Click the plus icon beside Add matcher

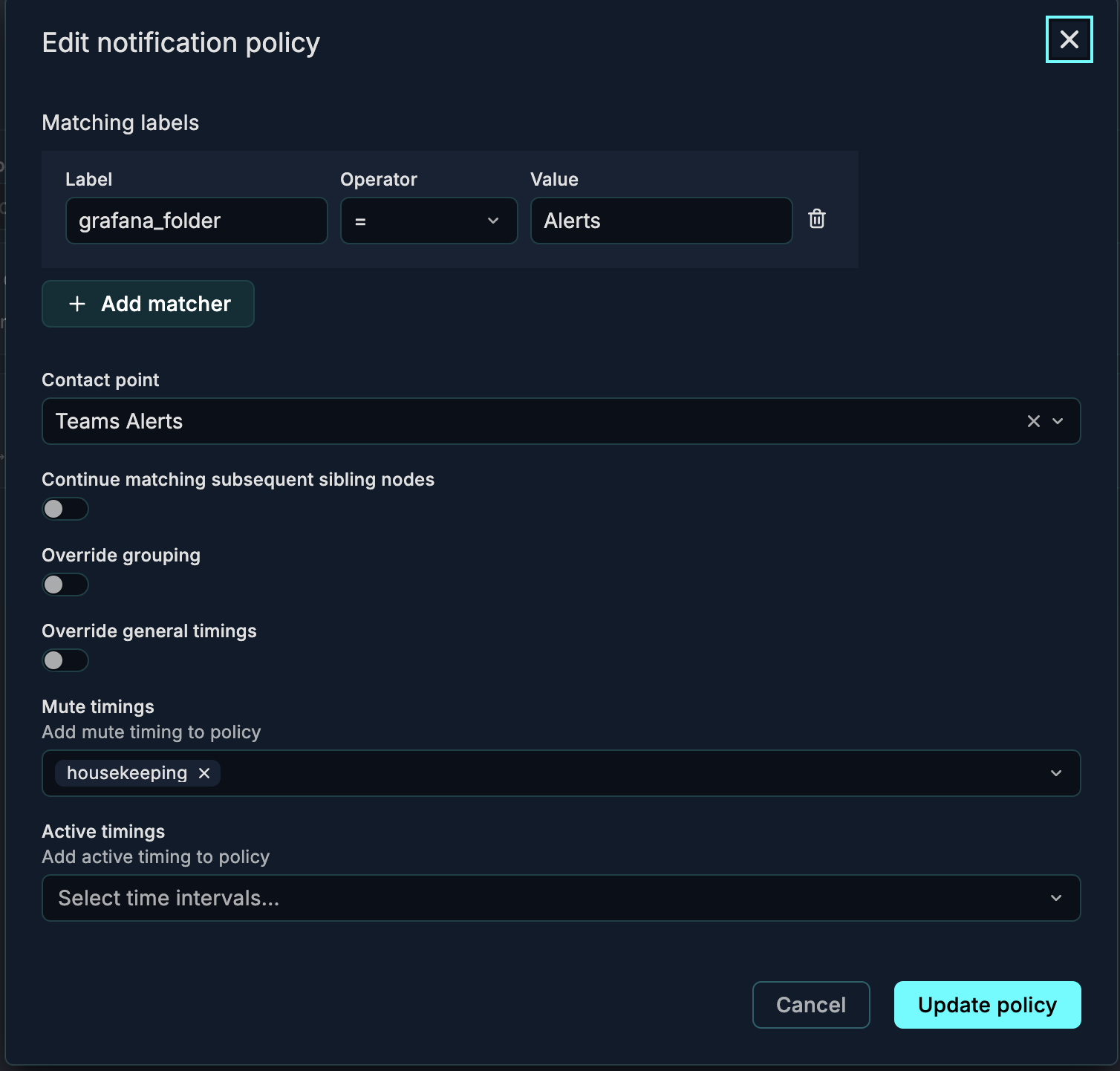click(x=77, y=304)
